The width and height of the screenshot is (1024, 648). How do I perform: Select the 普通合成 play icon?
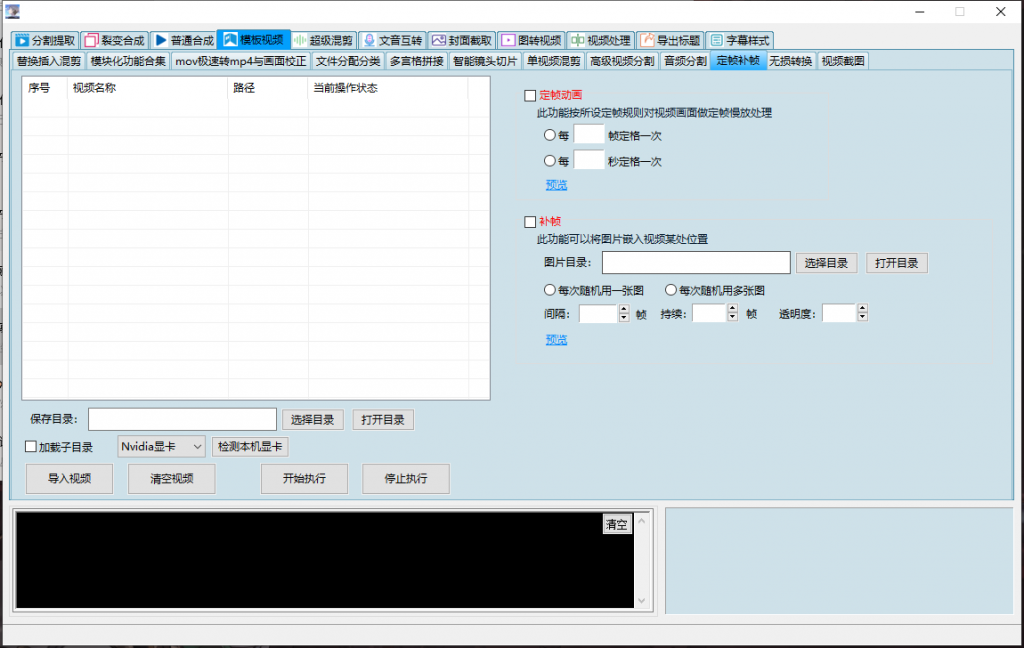pyautogui.click(x=160, y=41)
